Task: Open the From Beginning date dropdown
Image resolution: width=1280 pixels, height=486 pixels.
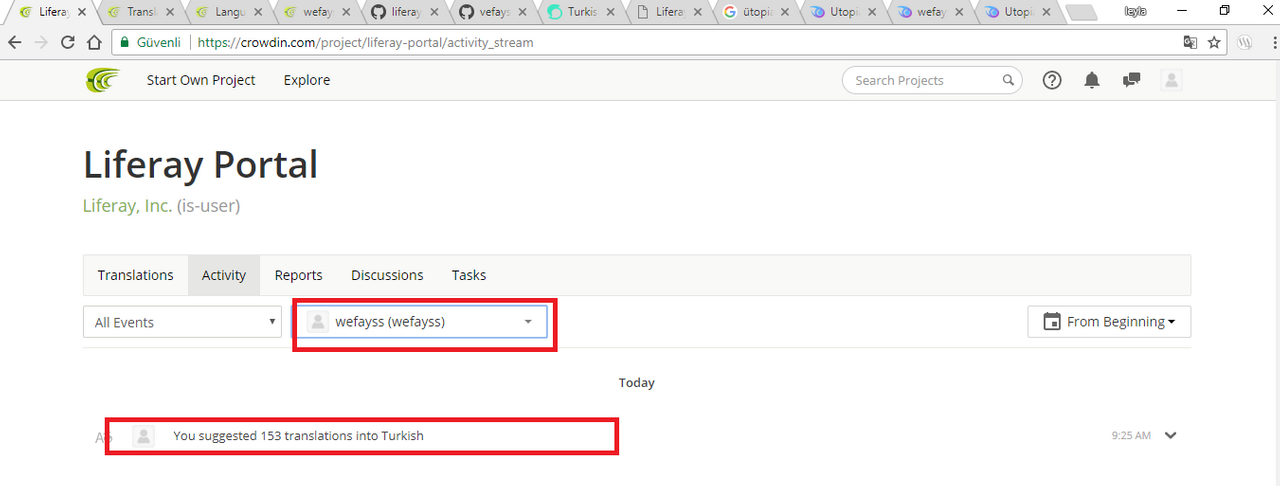Action: pos(1109,322)
